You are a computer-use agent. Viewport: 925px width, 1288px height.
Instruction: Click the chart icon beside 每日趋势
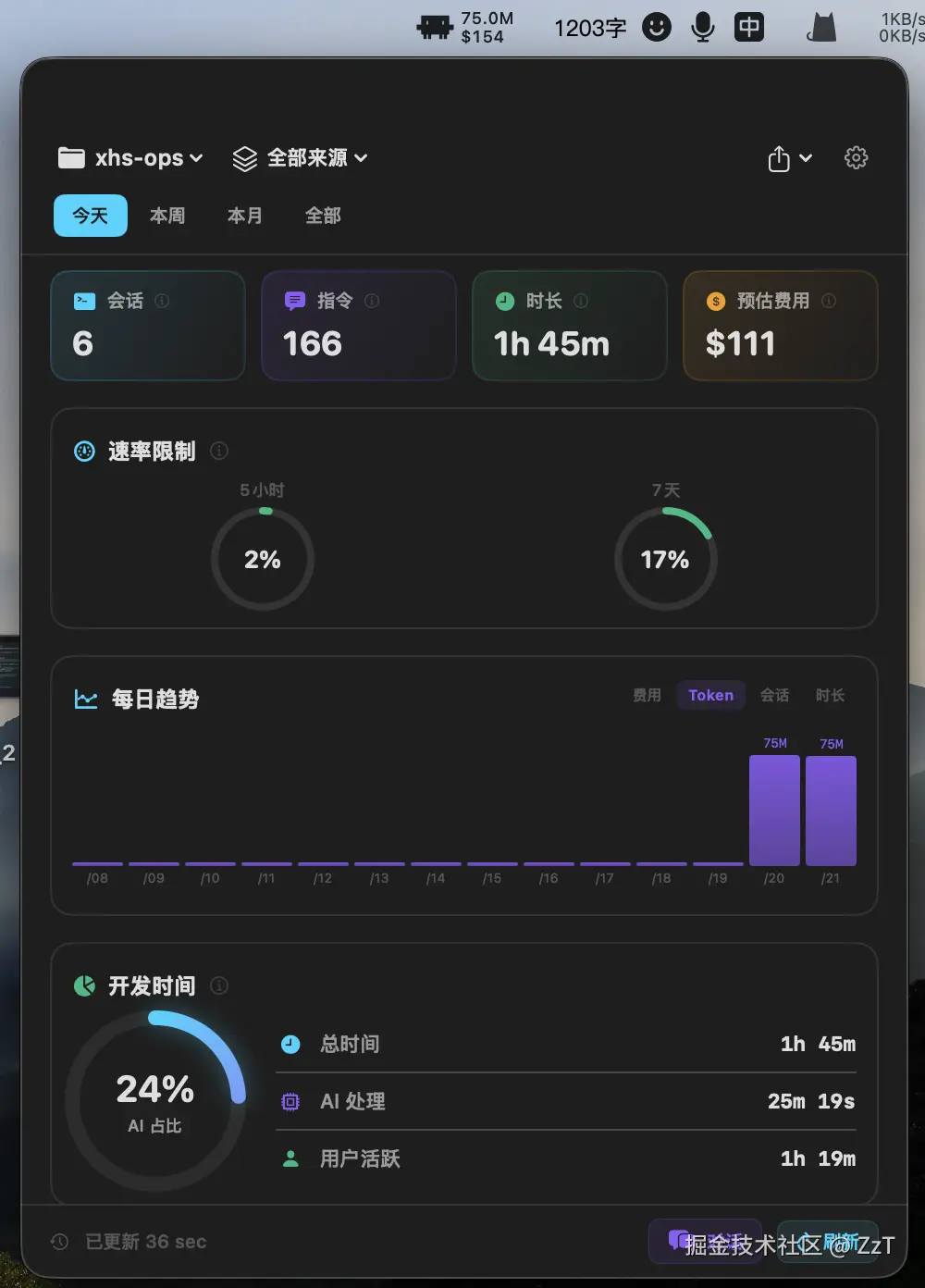pyautogui.click(x=84, y=700)
